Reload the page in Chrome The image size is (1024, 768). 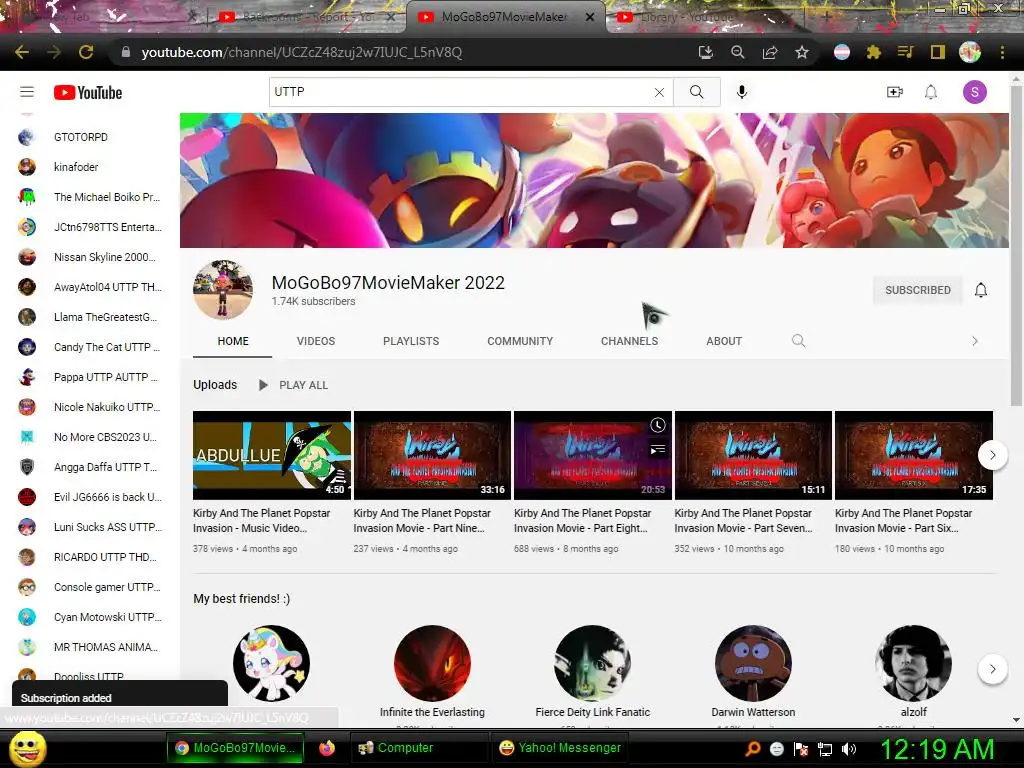[86, 52]
